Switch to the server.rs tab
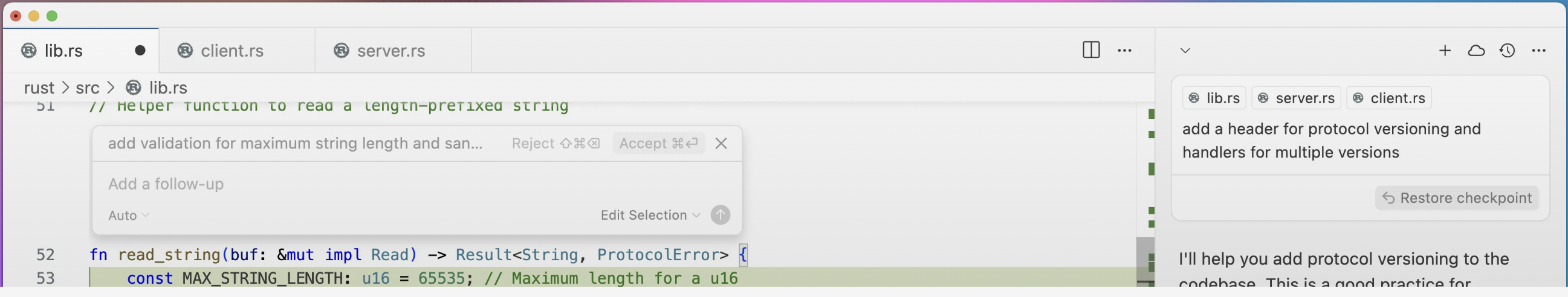This screenshot has width=1568, height=297. click(x=390, y=51)
